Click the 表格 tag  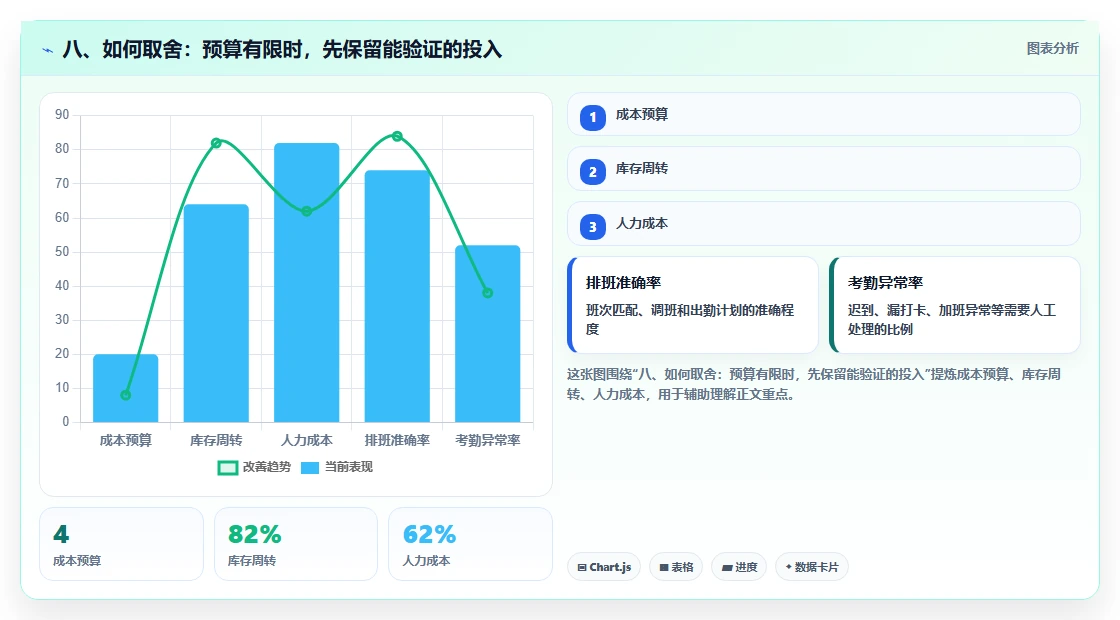pyautogui.click(x=676, y=567)
